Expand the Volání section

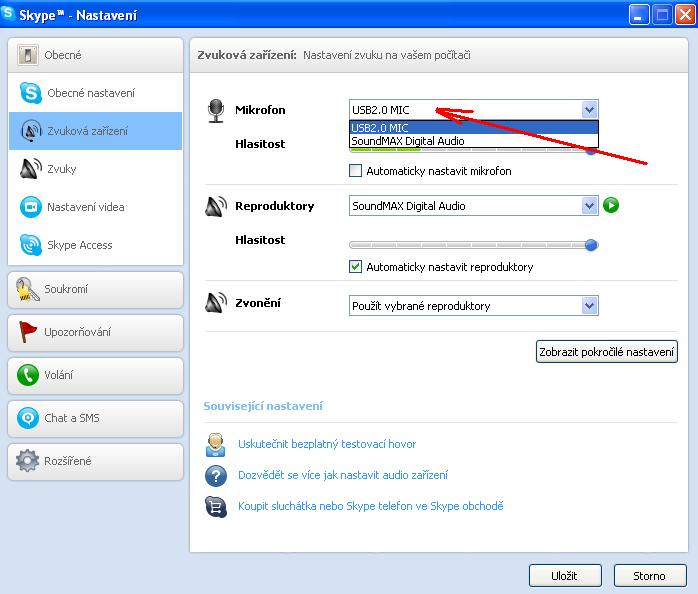pos(95,375)
